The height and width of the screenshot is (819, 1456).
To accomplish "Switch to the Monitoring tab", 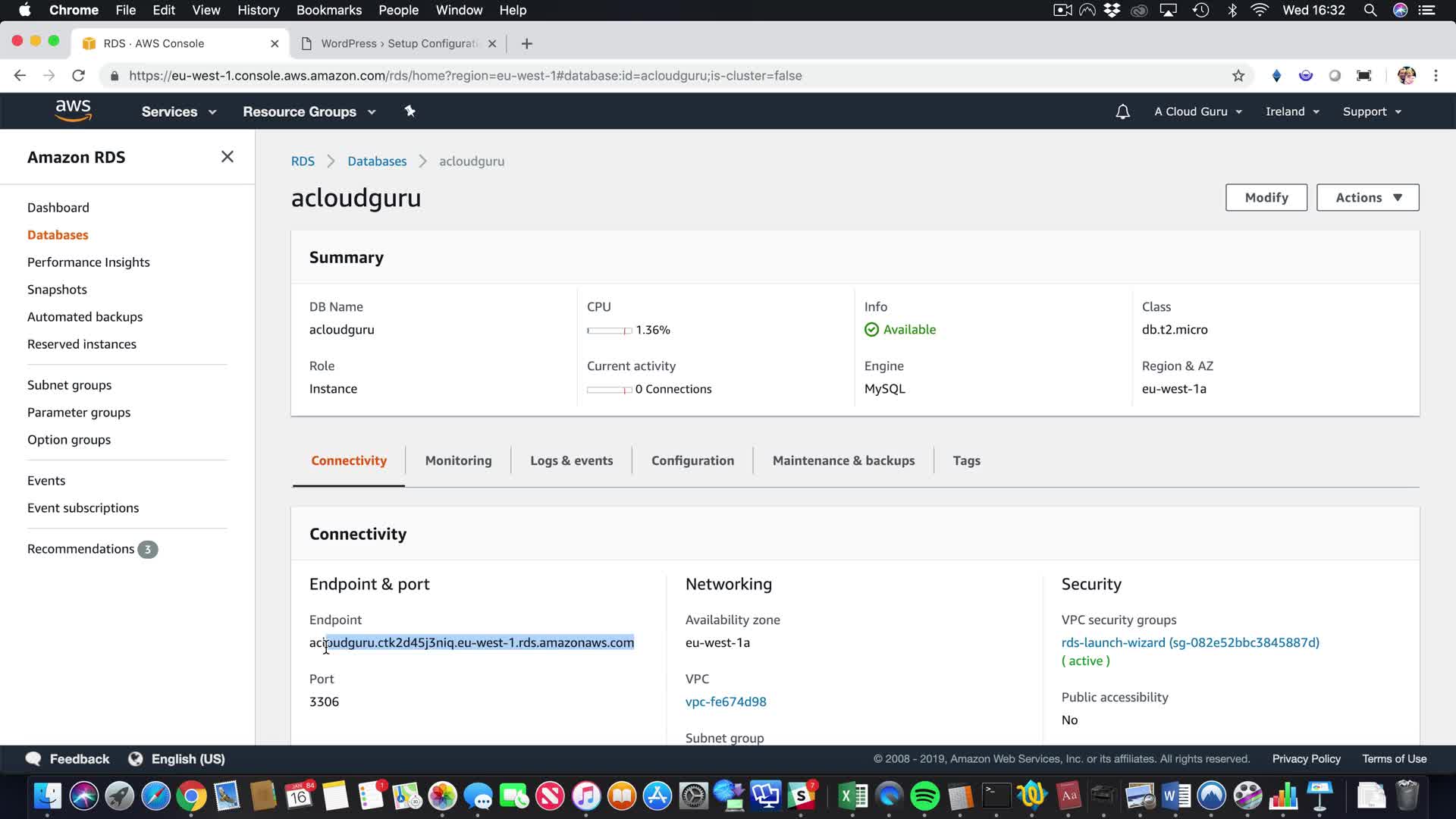I will pos(458,461).
